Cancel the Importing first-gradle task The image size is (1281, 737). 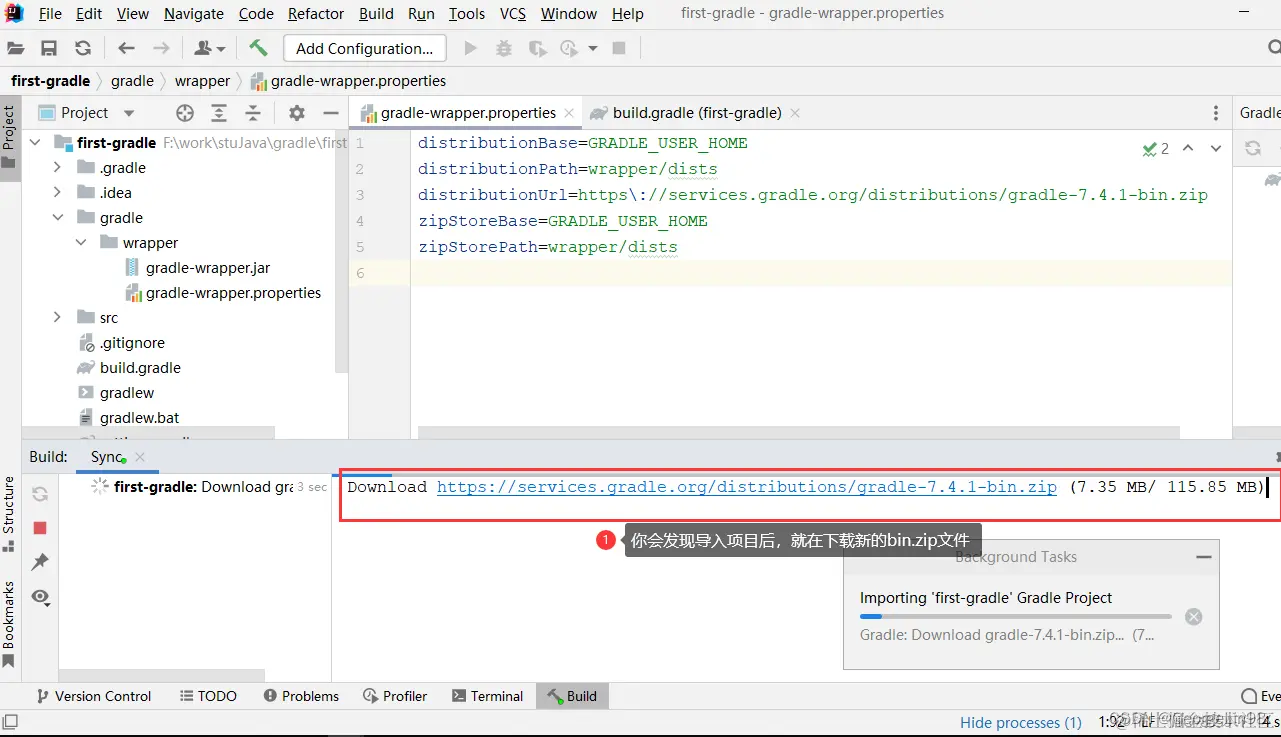[x=1193, y=617]
